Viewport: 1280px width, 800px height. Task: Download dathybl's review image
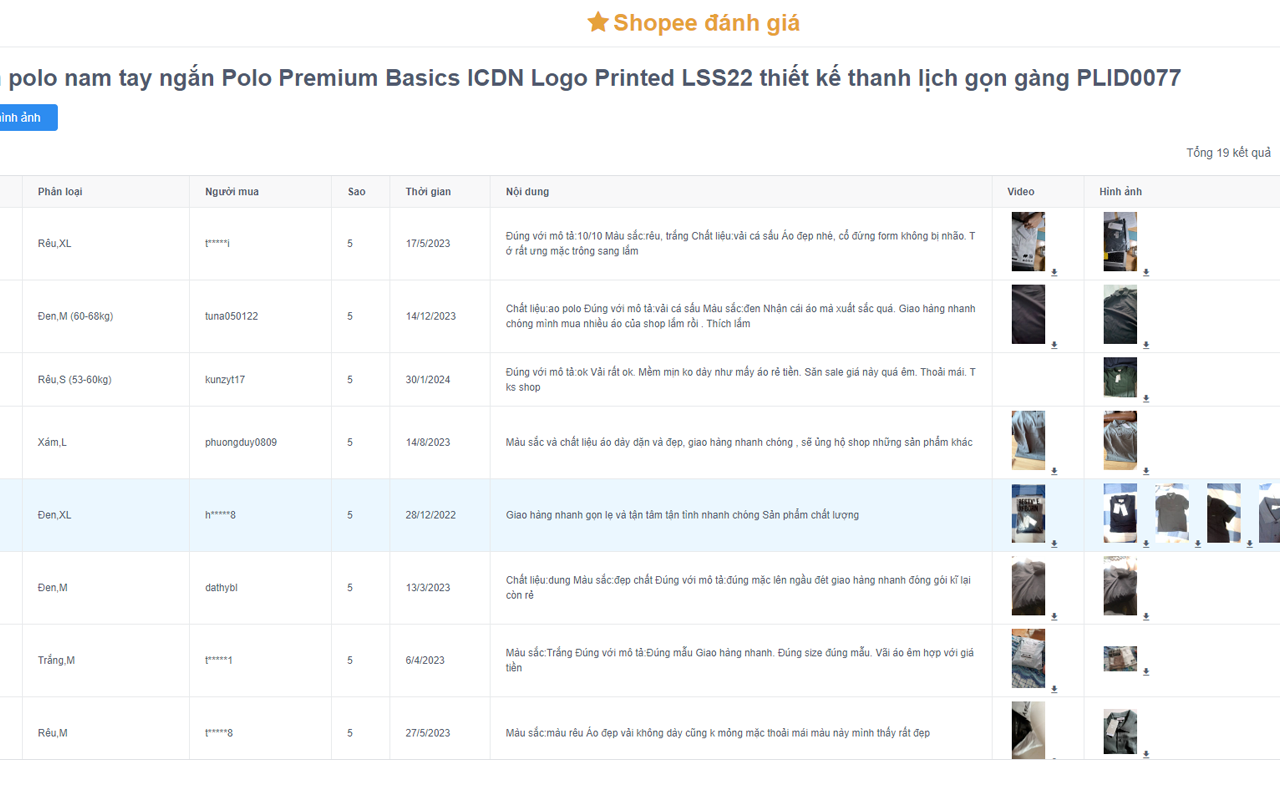(1146, 616)
